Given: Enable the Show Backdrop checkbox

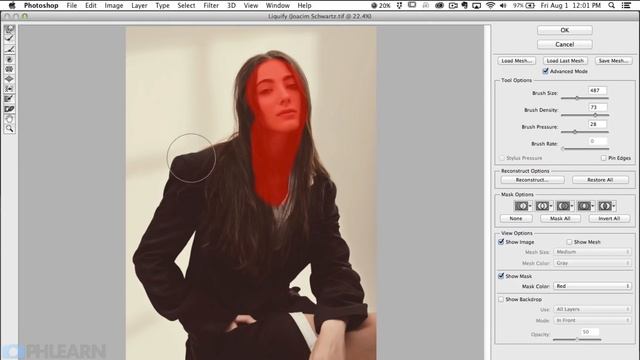Looking at the screenshot, I should [501, 299].
